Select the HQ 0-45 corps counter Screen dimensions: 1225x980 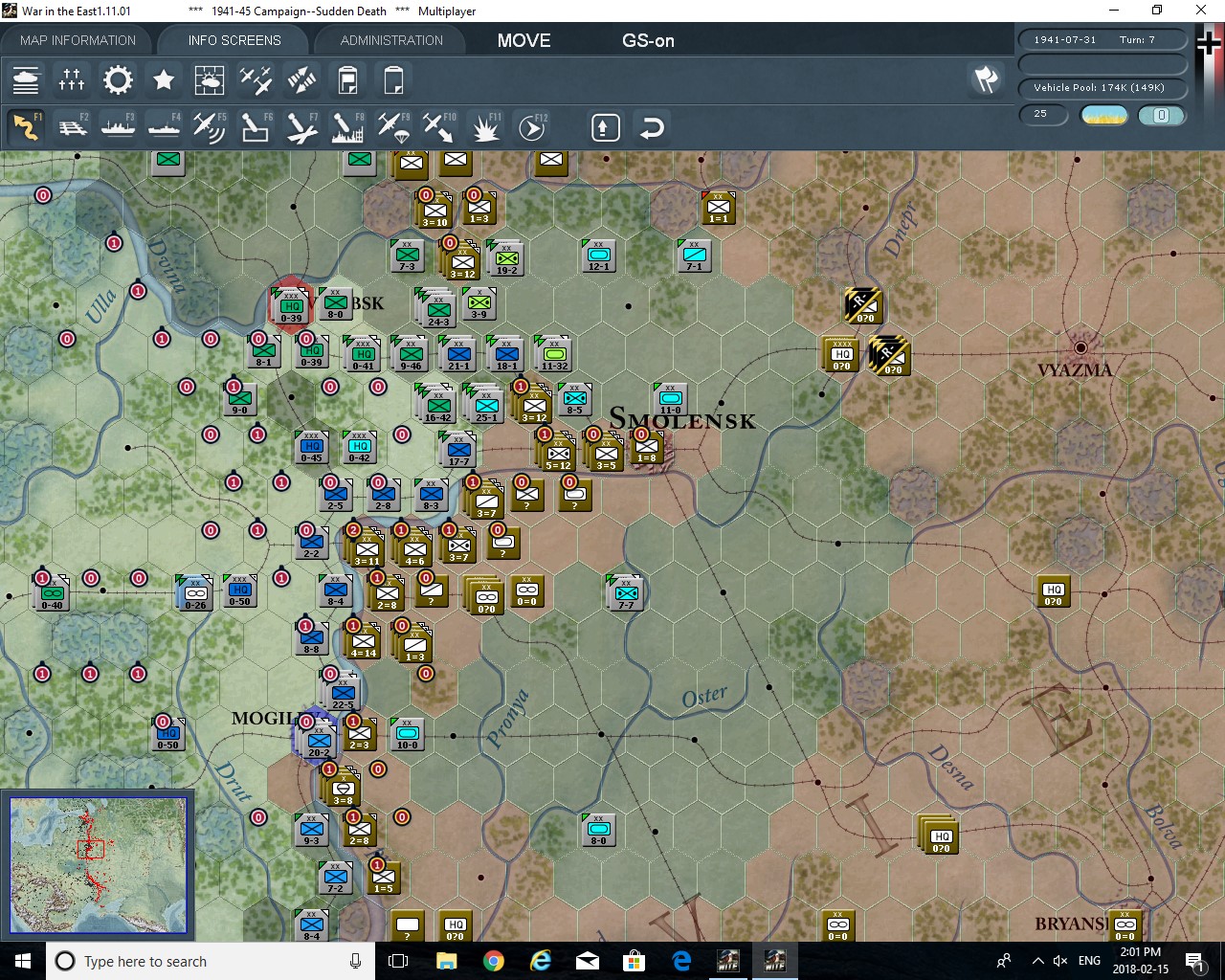[x=311, y=447]
